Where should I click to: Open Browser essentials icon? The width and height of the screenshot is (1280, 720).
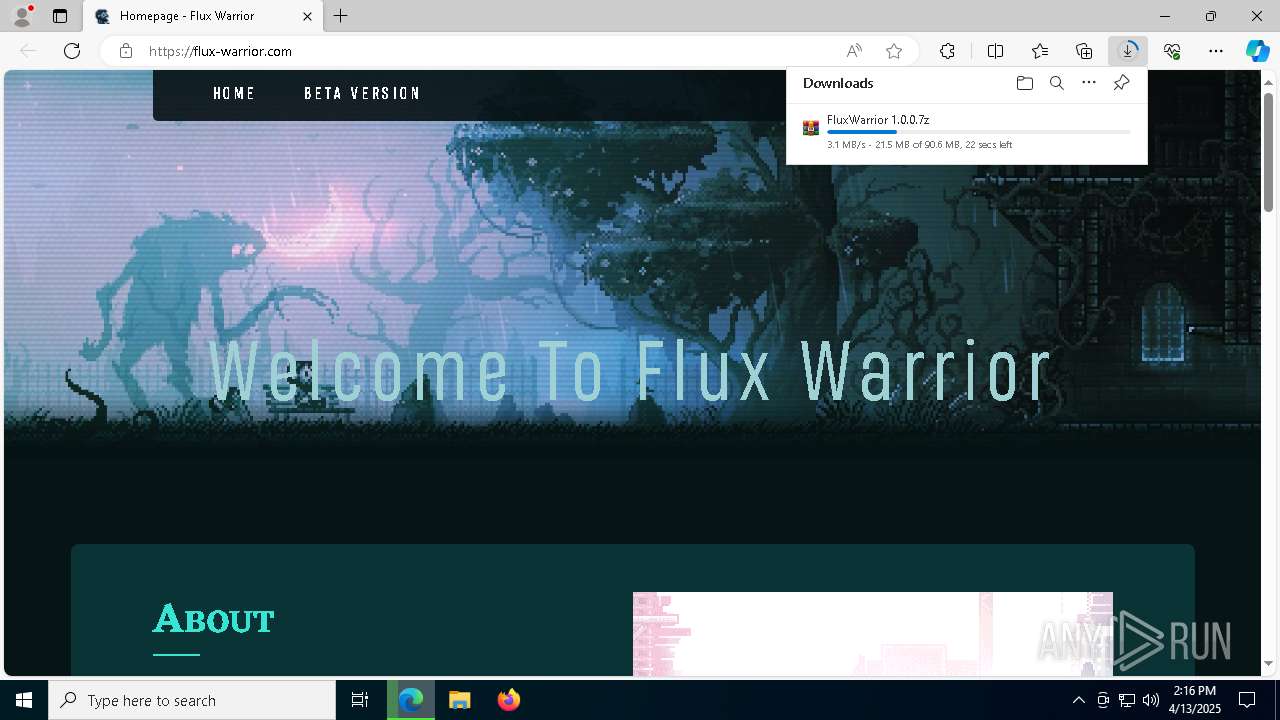1172,51
